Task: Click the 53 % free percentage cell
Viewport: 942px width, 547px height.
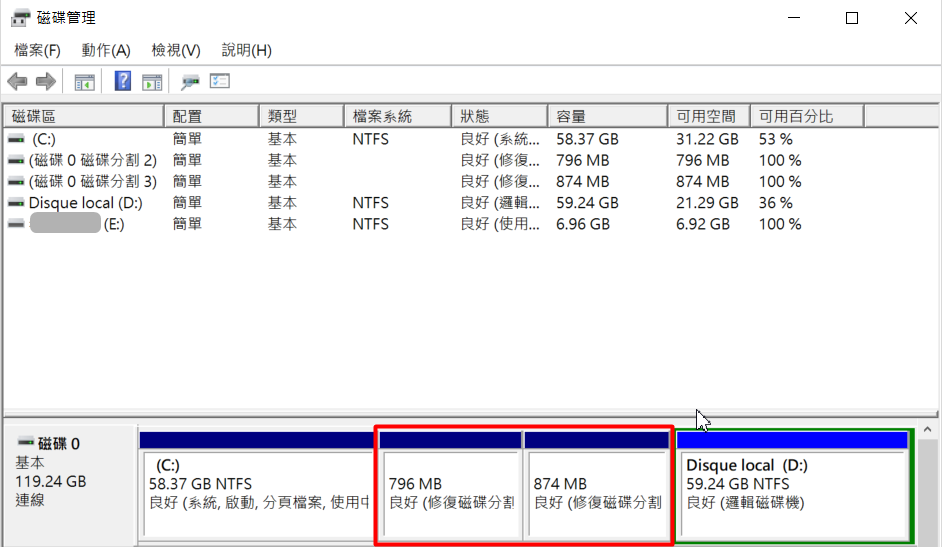Action: 776,139
